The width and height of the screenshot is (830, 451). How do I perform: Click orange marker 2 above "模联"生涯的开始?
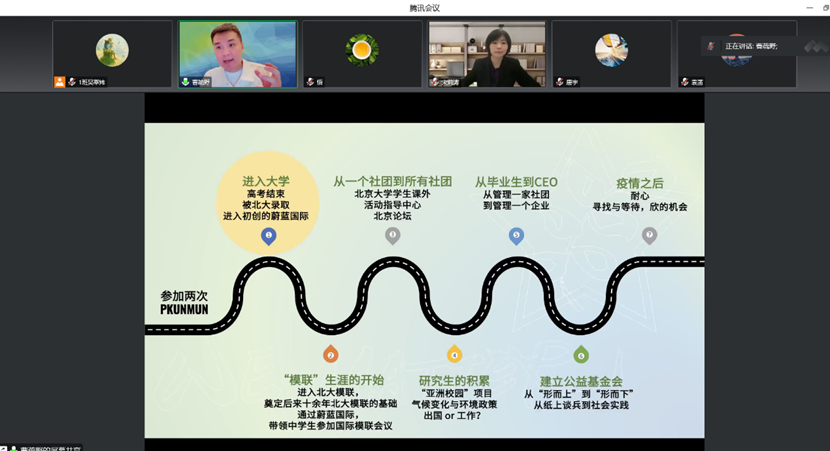click(x=330, y=354)
